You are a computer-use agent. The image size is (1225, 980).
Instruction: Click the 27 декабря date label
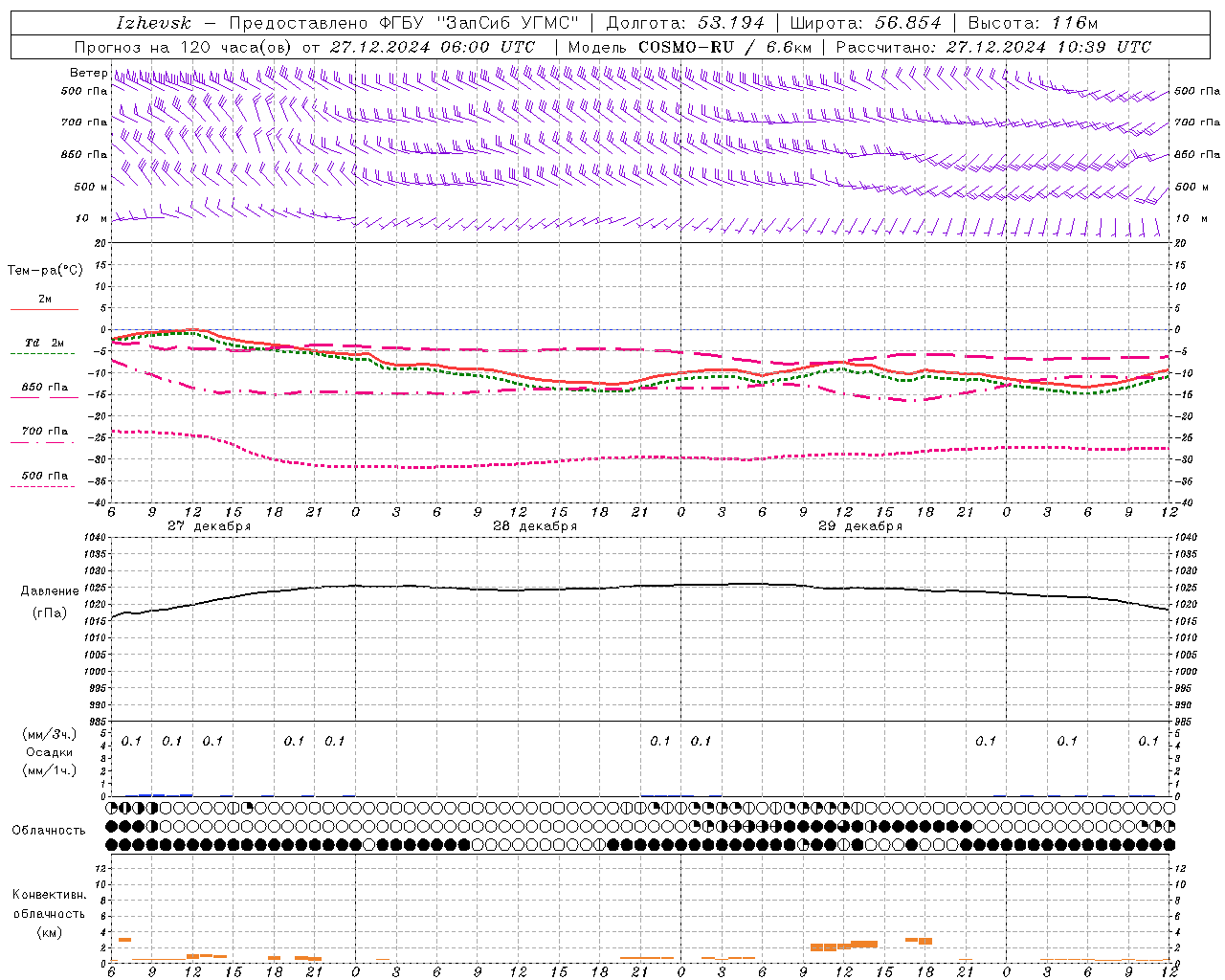(x=209, y=526)
